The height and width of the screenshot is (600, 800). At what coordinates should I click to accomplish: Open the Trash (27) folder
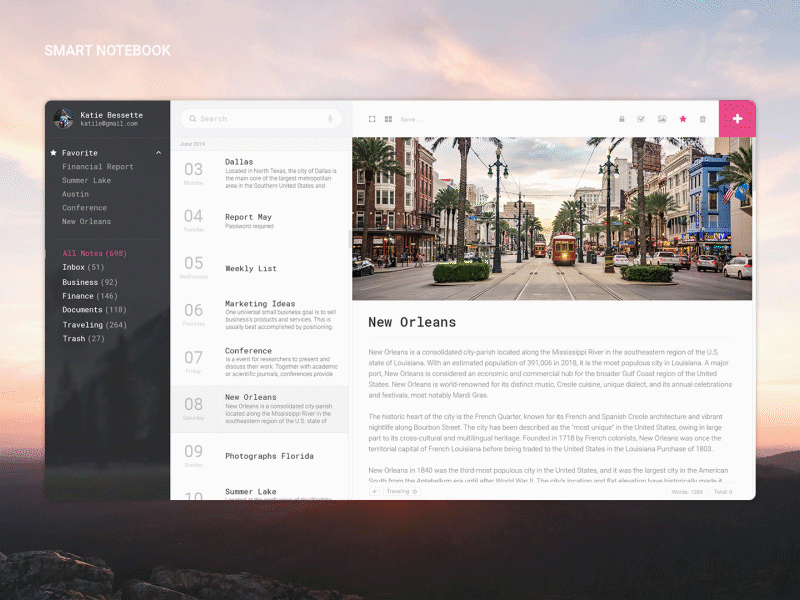(x=83, y=338)
